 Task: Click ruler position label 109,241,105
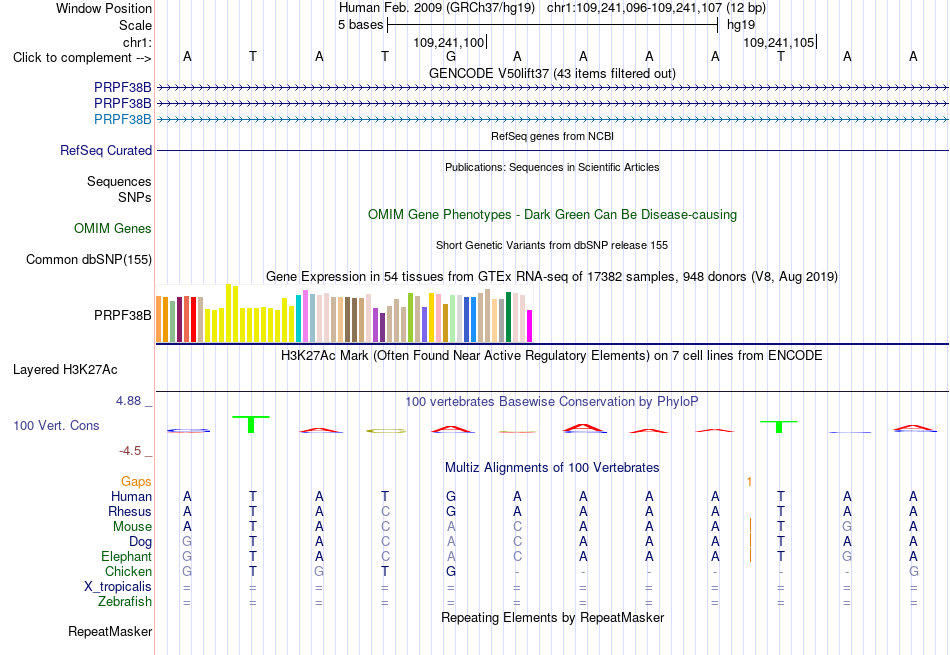[x=779, y=42]
